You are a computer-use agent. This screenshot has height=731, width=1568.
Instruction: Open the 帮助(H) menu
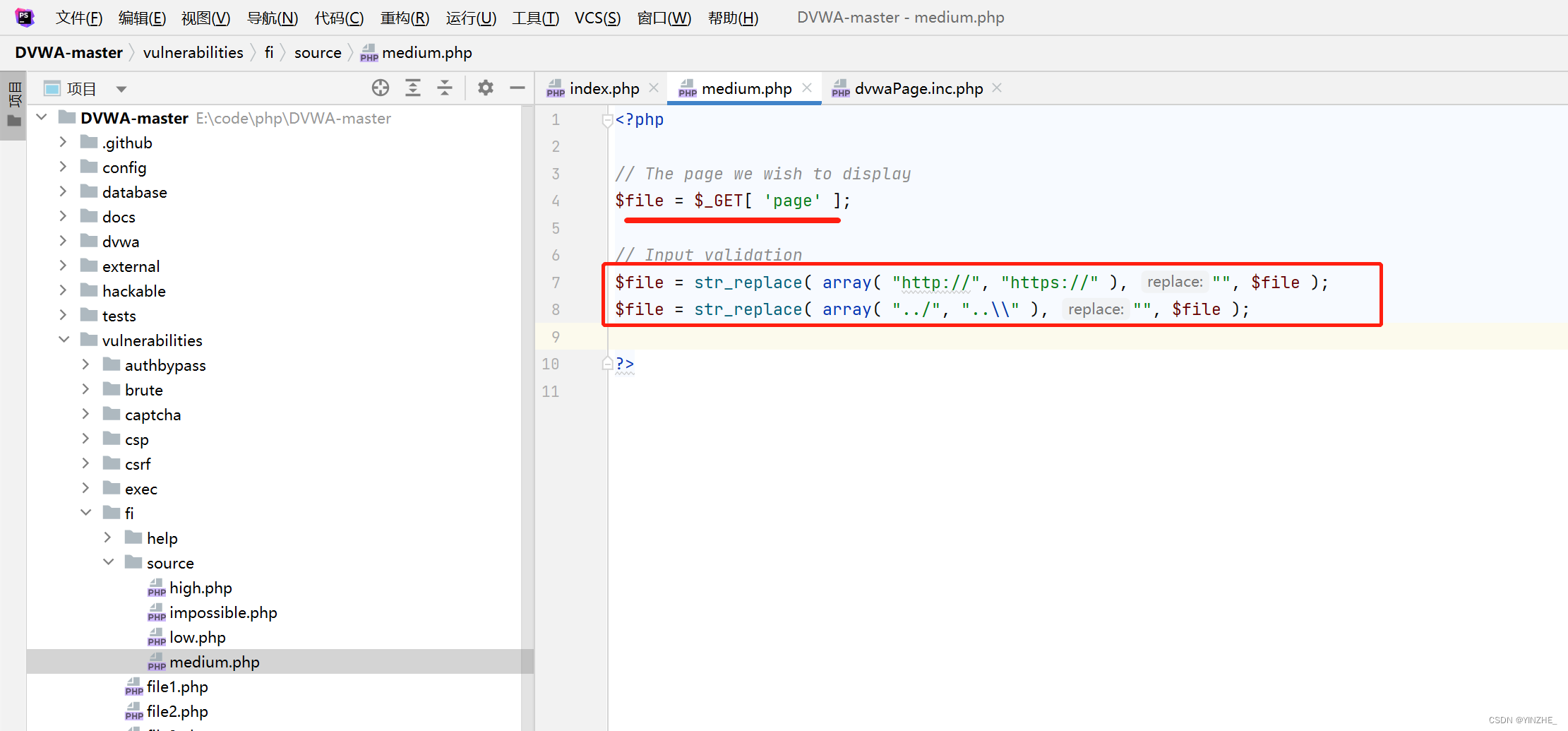pos(733,18)
